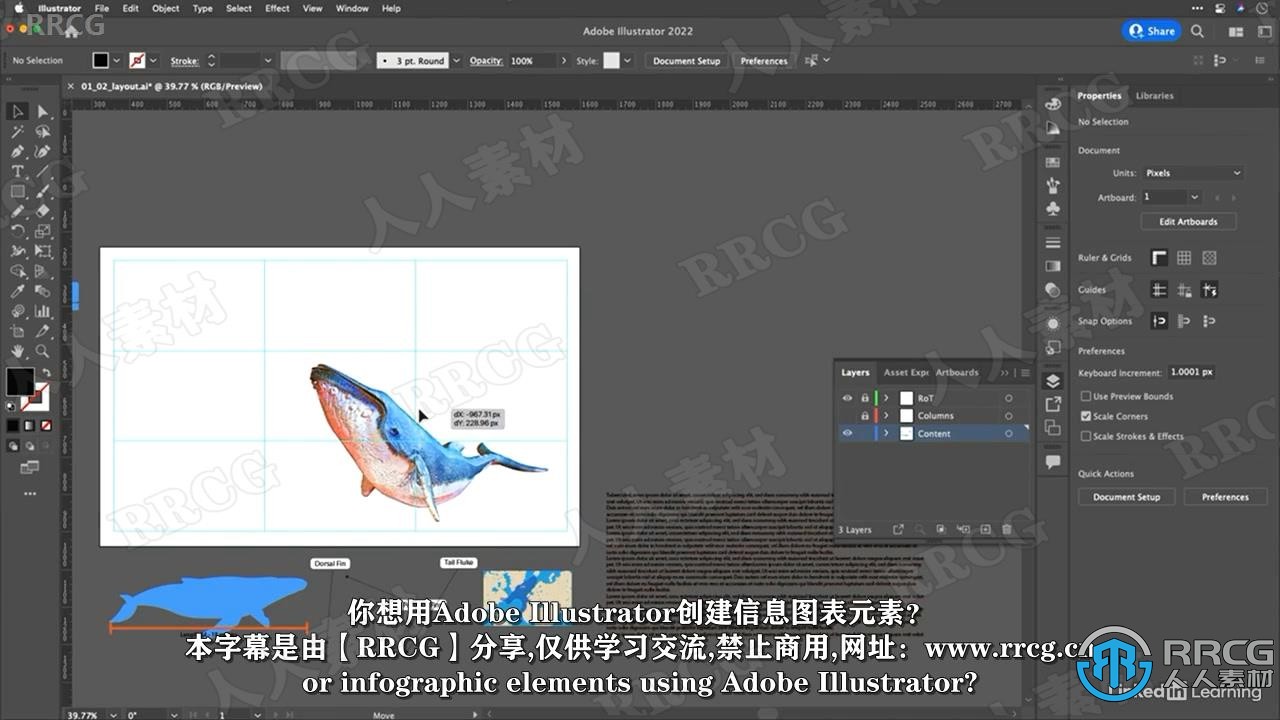Viewport: 1280px width, 720px height.
Task: Uncheck Scale Corners checkbox
Action: coord(1086,416)
